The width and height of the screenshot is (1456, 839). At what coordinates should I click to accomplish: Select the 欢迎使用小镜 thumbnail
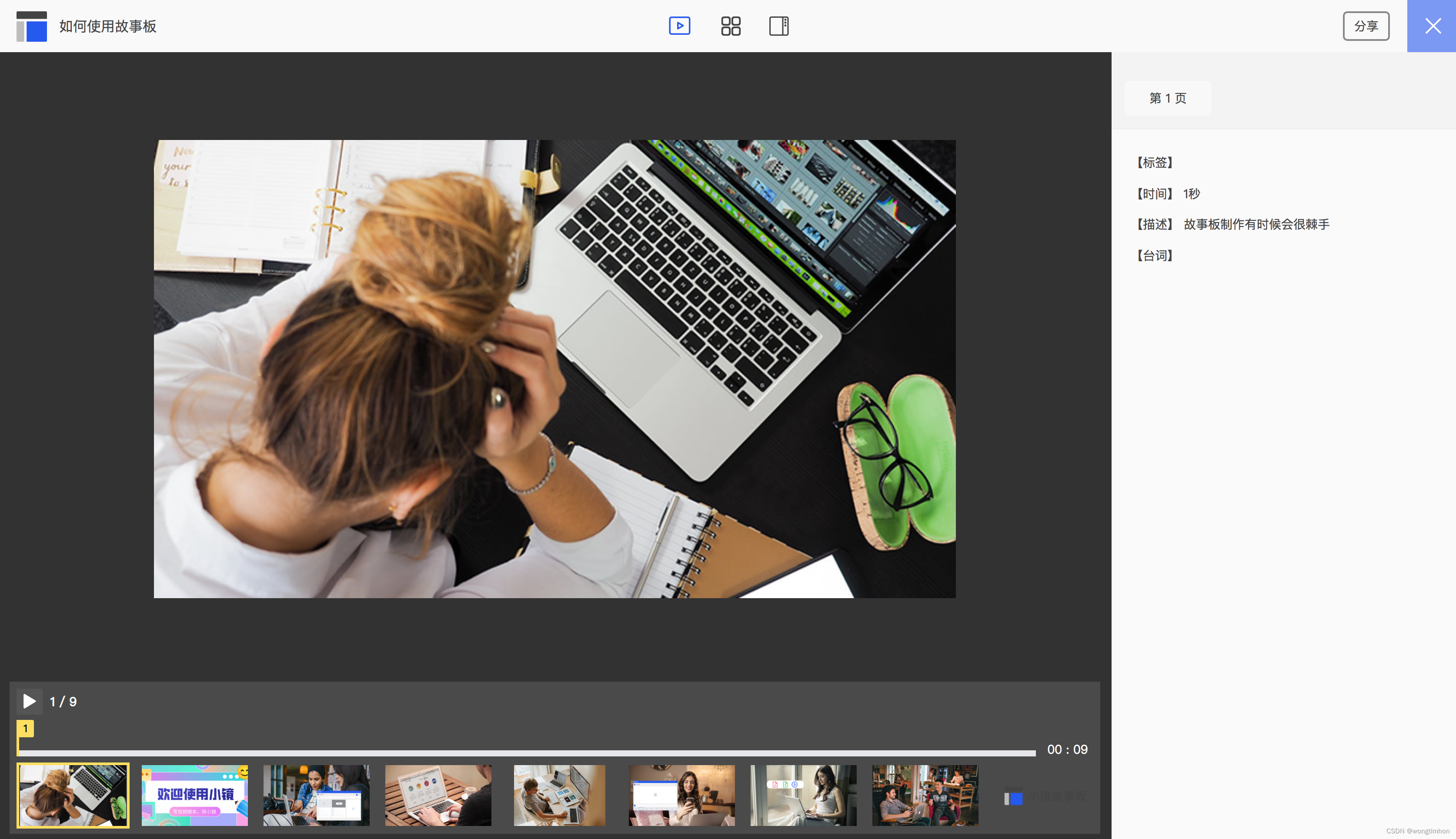(x=195, y=795)
